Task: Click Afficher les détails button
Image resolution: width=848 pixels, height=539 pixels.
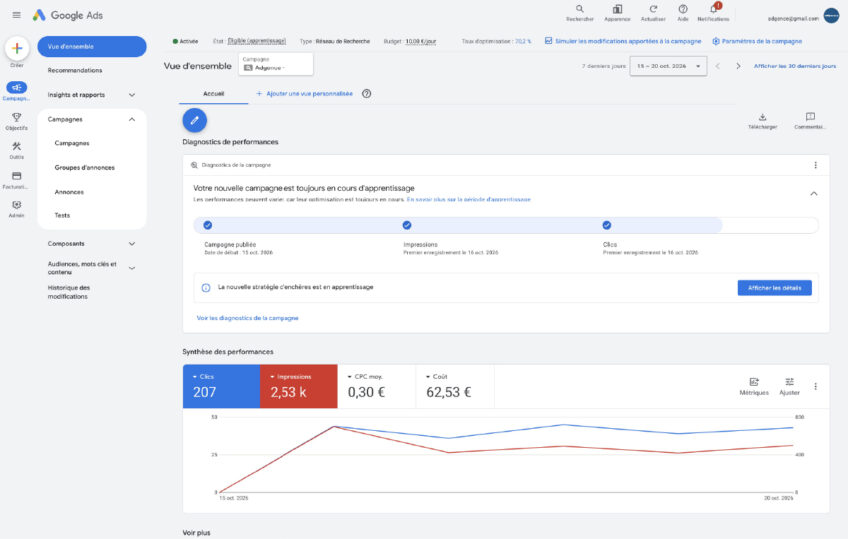Action: click(774, 288)
